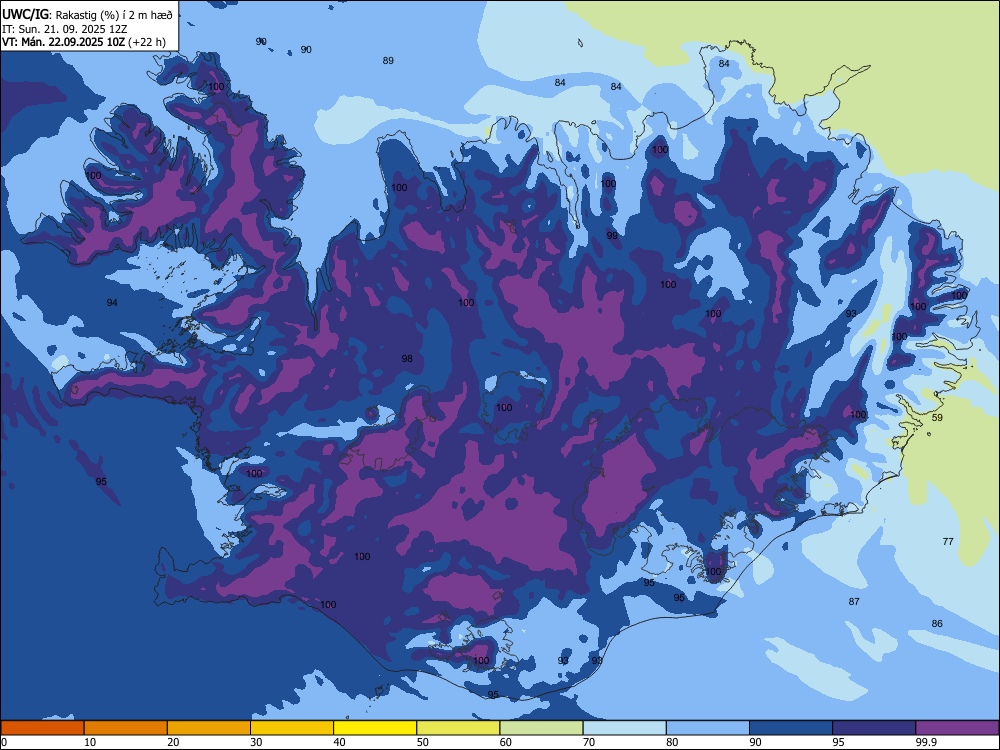
Task: Click the humidity value '94' on the map
Action: pos(112,302)
